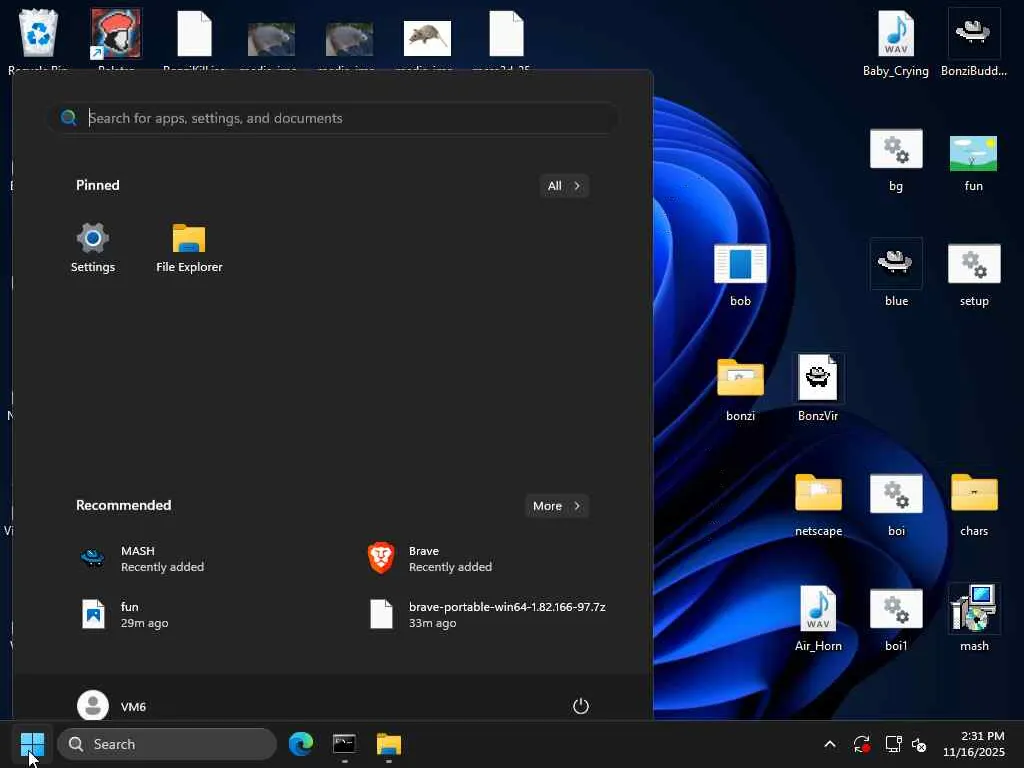Open File Explorer on the taskbar
Image resolution: width=1024 pixels, height=768 pixels.
[x=389, y=744]
